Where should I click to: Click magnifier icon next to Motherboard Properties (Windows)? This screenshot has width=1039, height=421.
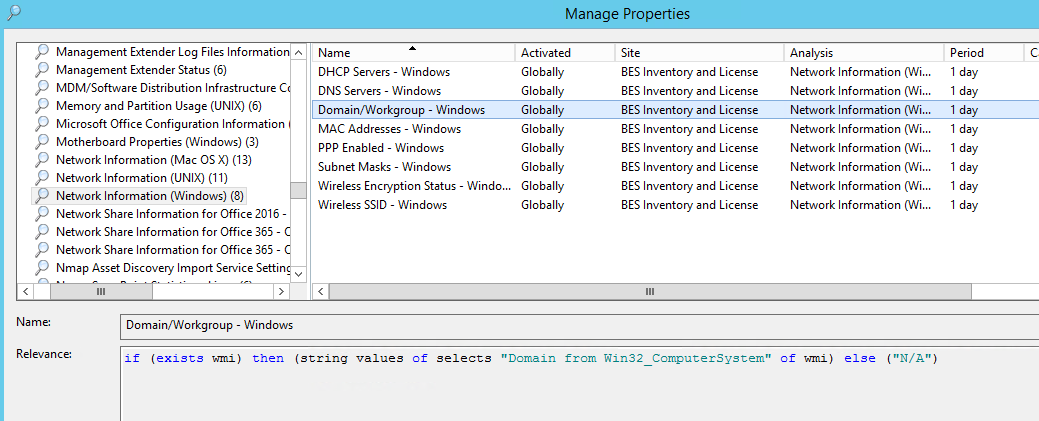point(42,142)
